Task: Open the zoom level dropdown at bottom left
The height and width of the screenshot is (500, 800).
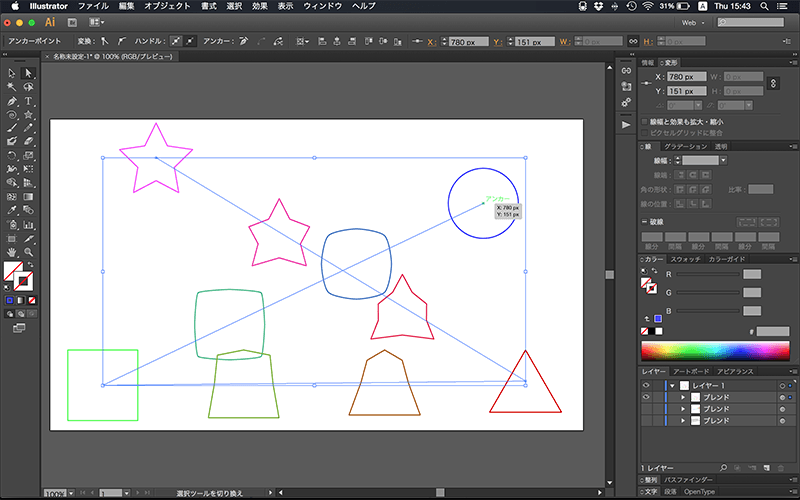Action: click(71, 493)
